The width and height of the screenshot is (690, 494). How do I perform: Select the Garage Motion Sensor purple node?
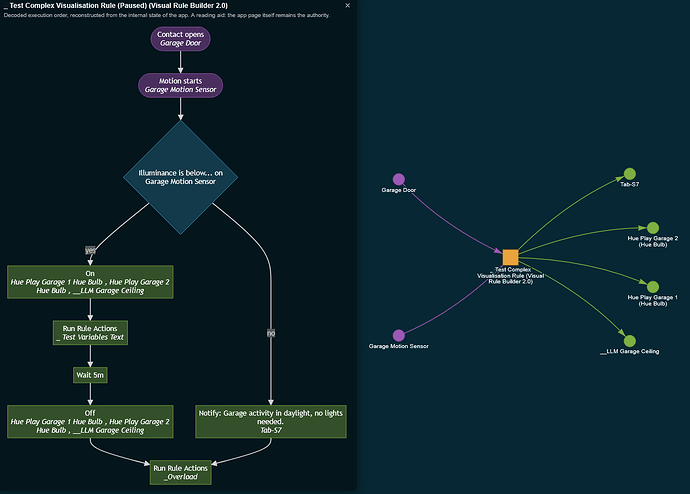pyautogui.click(x=399, y=335)
